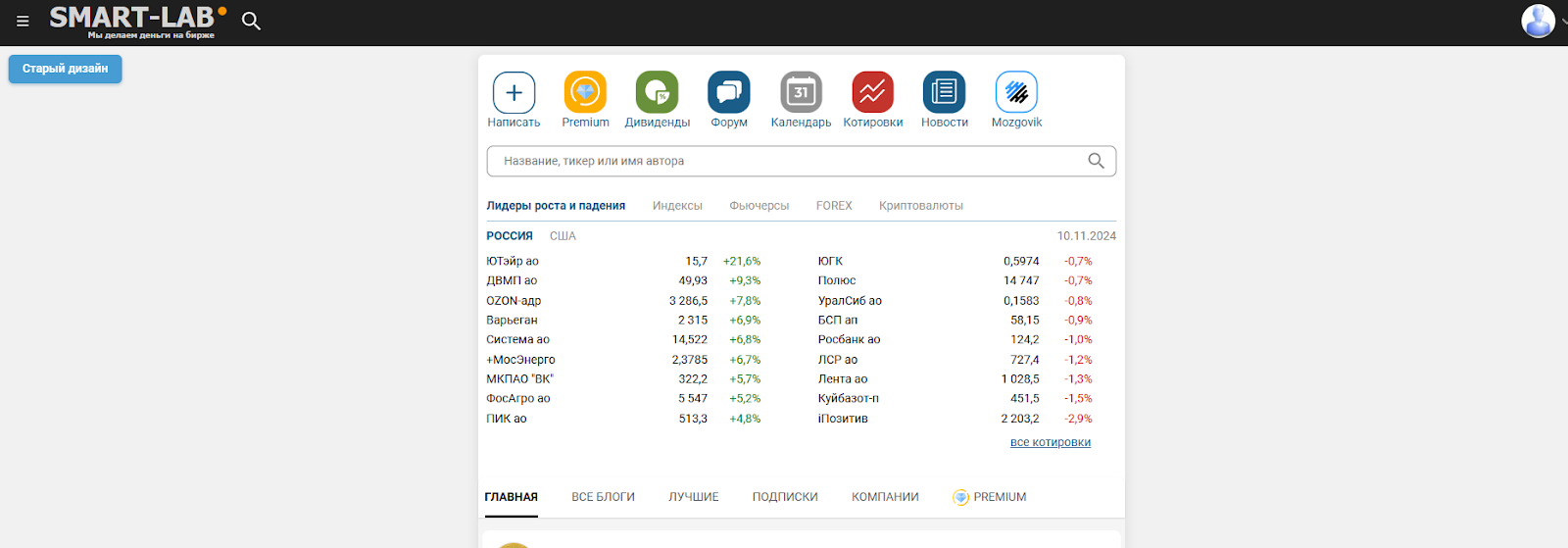This screenshot has height=548, width=1568.
Task: Open the КОМПАНИИ tab
Action: 885,497
